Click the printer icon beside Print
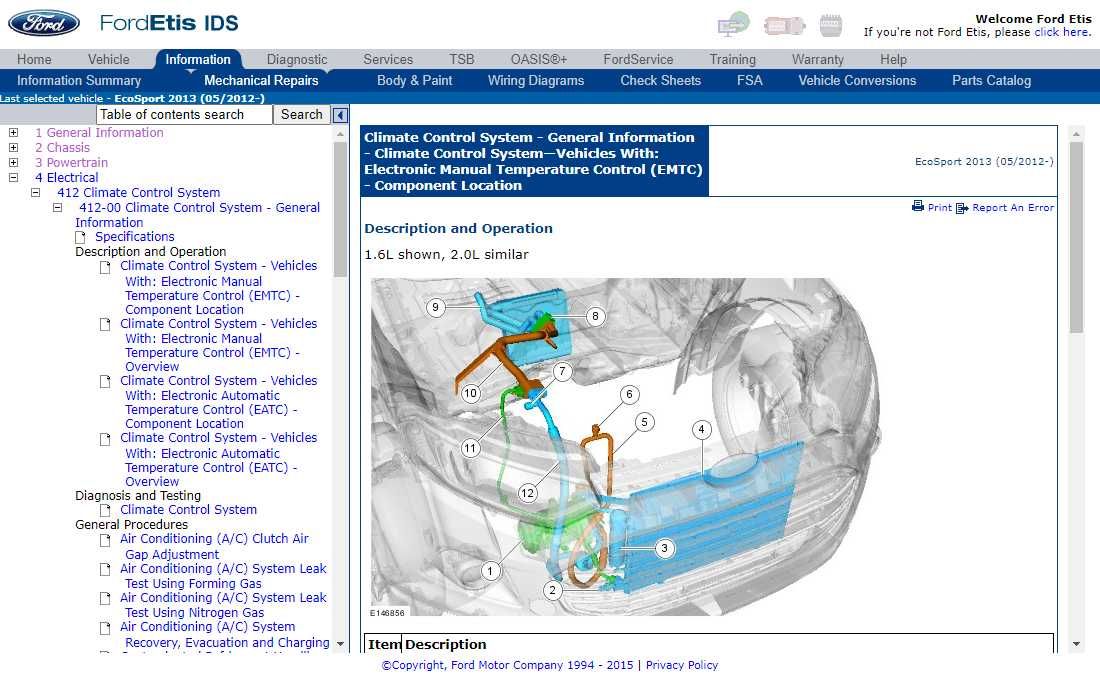 918,206
